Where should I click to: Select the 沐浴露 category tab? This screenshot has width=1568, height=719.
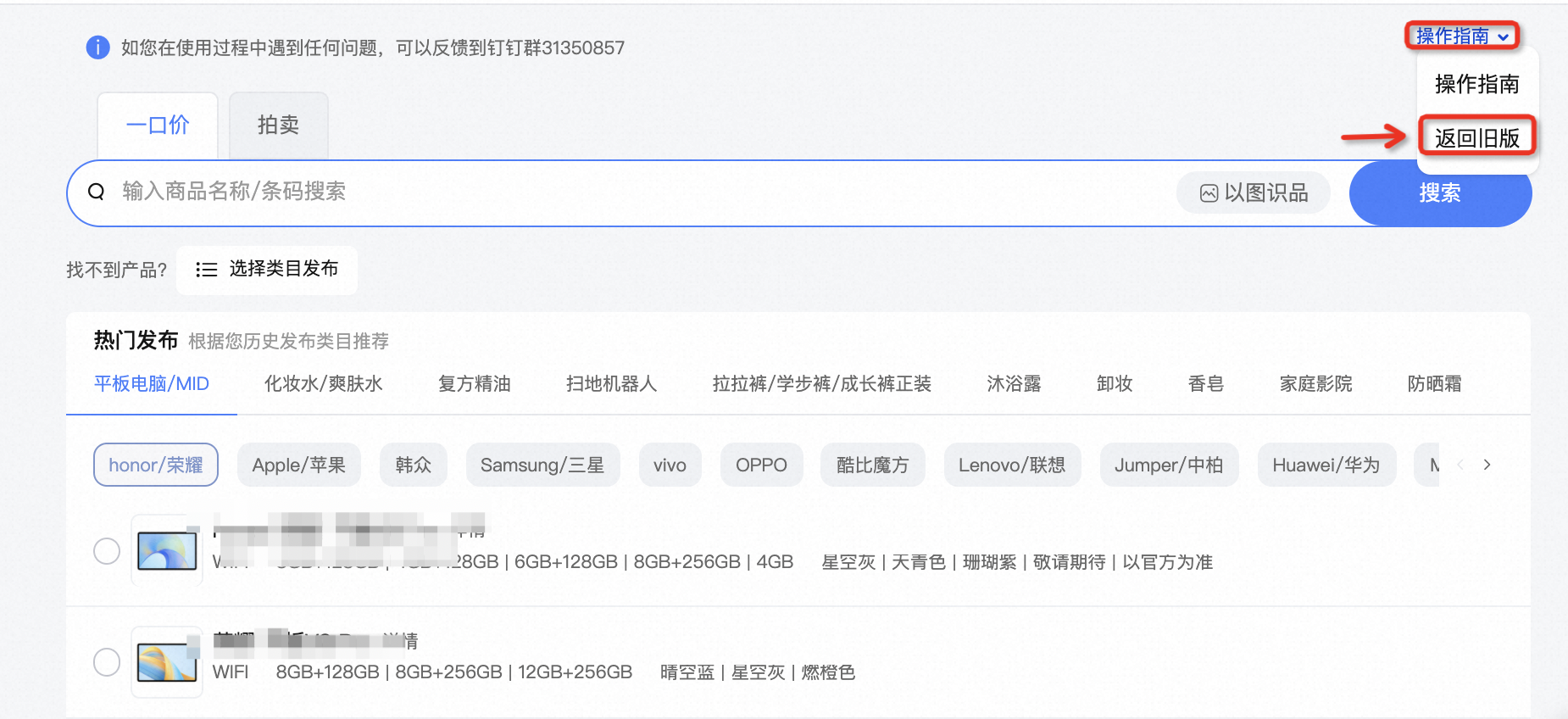click(x=1014, y=384)
